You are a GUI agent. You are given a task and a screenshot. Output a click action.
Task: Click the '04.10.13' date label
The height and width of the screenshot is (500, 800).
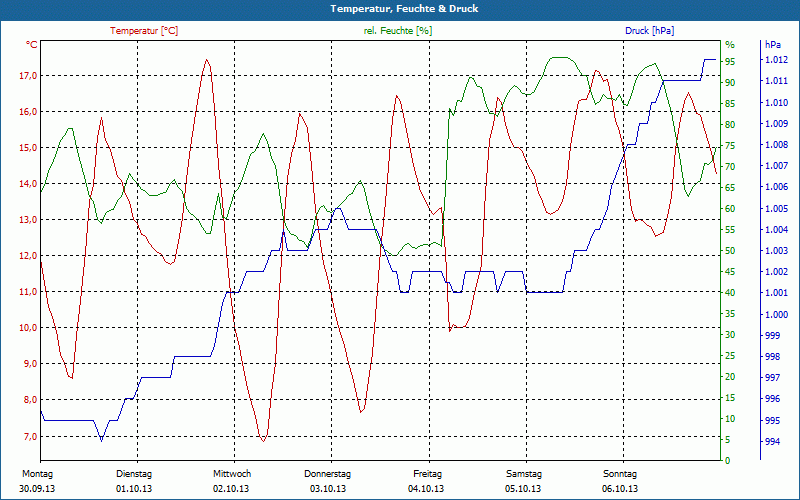point(426,489)
